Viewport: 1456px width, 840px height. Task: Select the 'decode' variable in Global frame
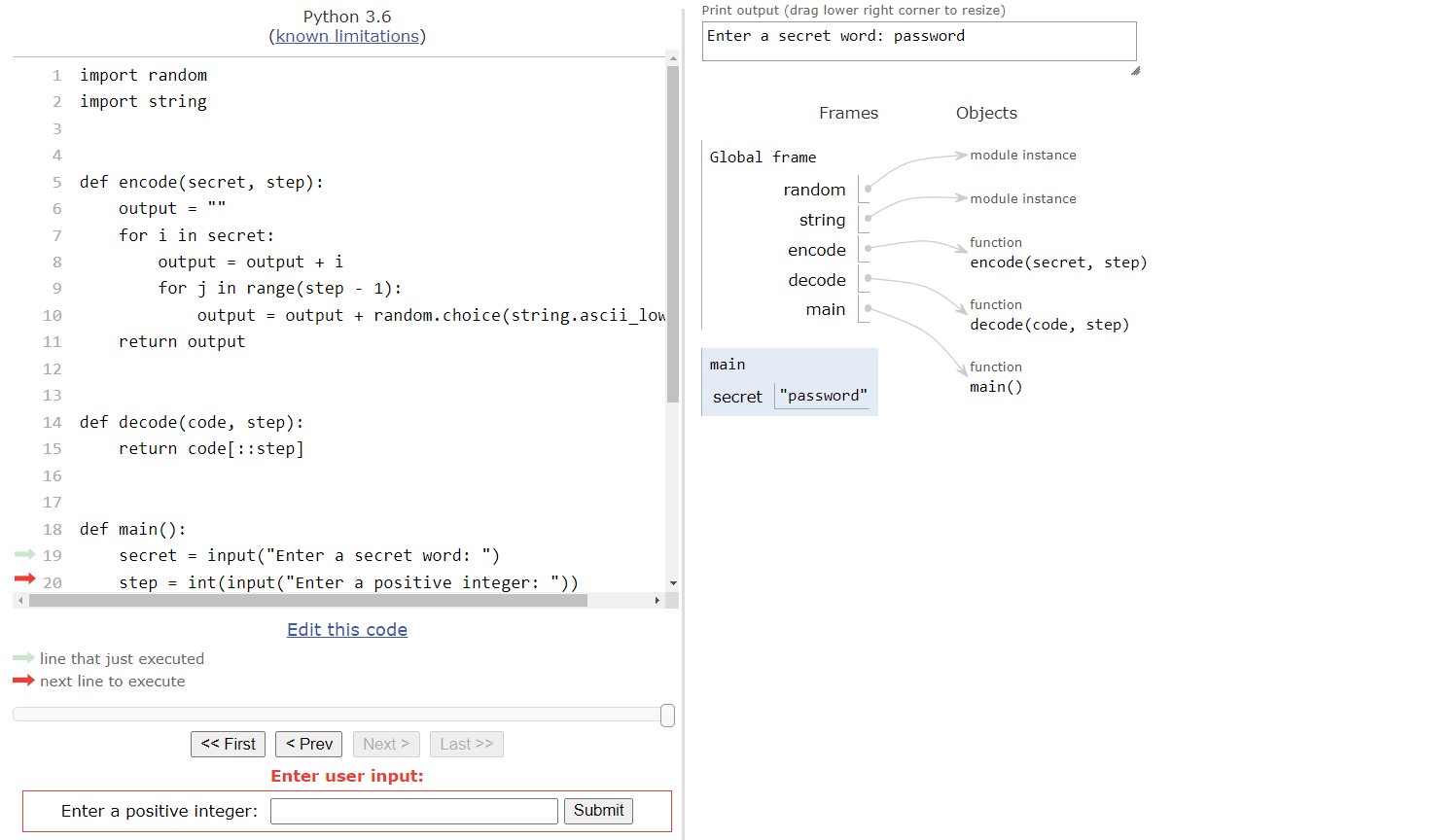[816, 280]
